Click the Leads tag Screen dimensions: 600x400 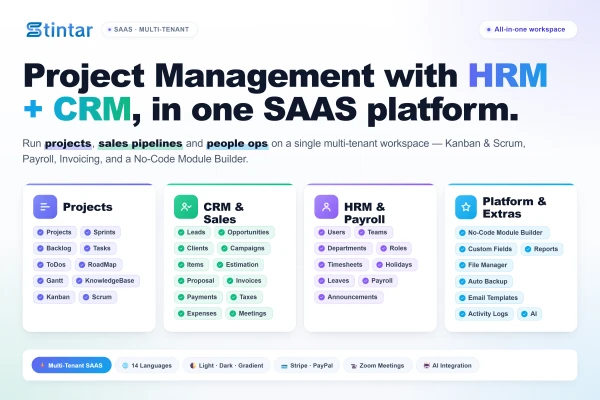click(192, 232)
